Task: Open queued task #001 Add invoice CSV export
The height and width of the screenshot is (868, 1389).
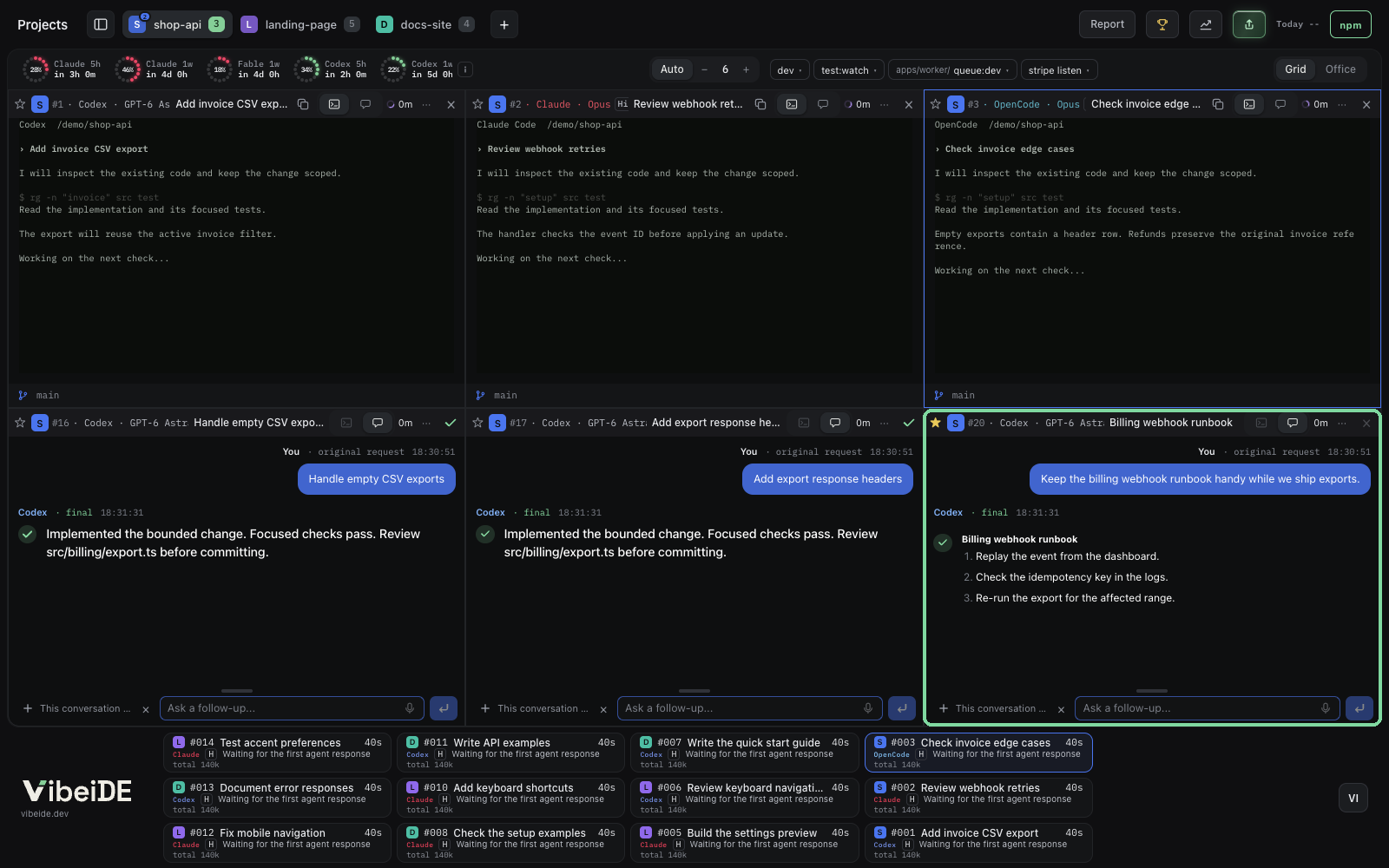Action: pyautogui.click(x=978, y=843)
